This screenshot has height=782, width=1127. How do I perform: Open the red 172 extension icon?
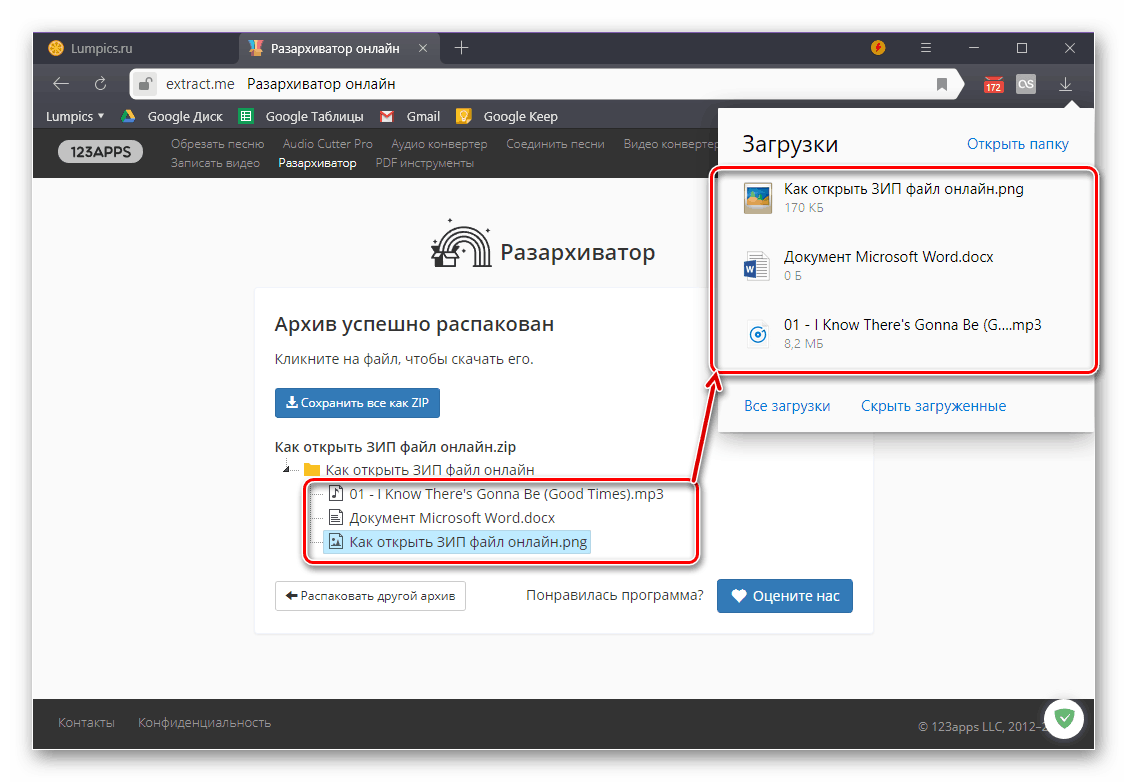click(x=993, y=85)
